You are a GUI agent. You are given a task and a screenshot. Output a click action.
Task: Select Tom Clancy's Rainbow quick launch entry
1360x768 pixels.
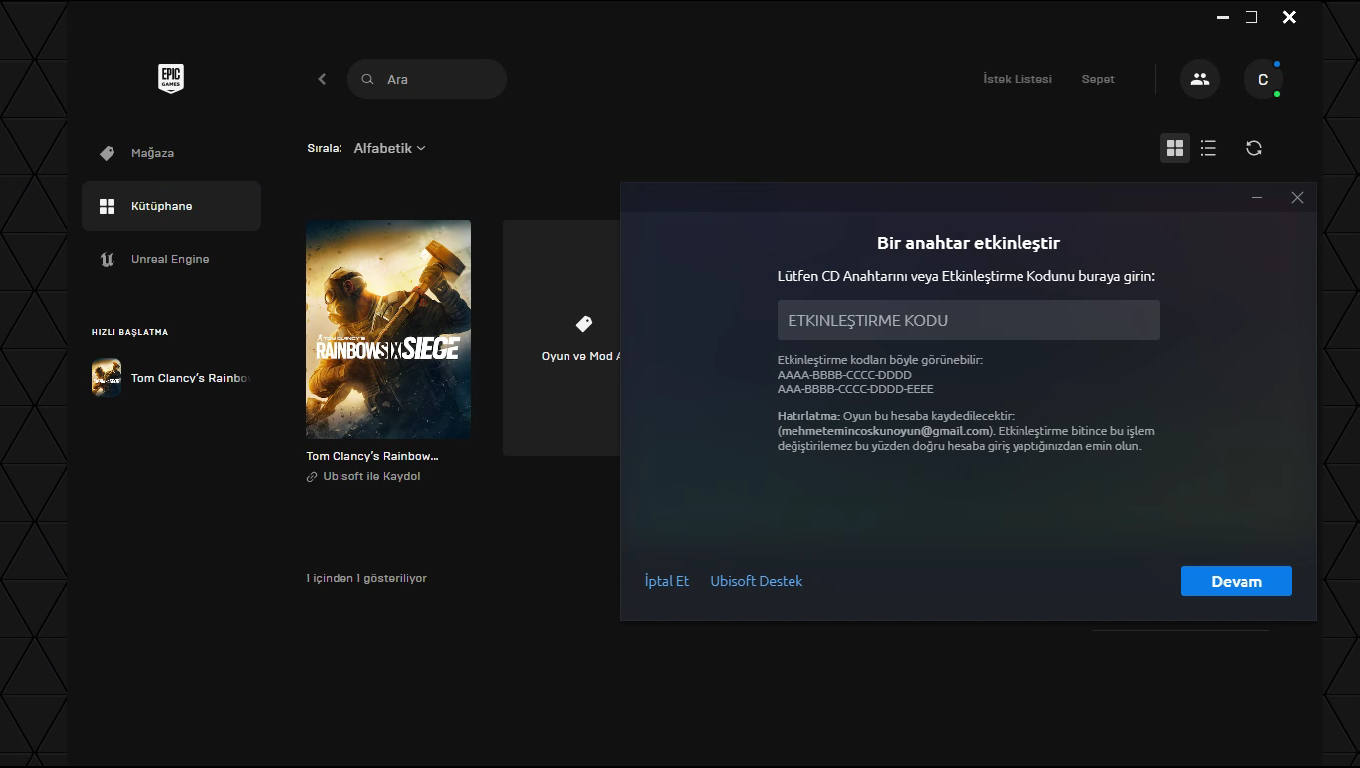[x=171, y=378]
